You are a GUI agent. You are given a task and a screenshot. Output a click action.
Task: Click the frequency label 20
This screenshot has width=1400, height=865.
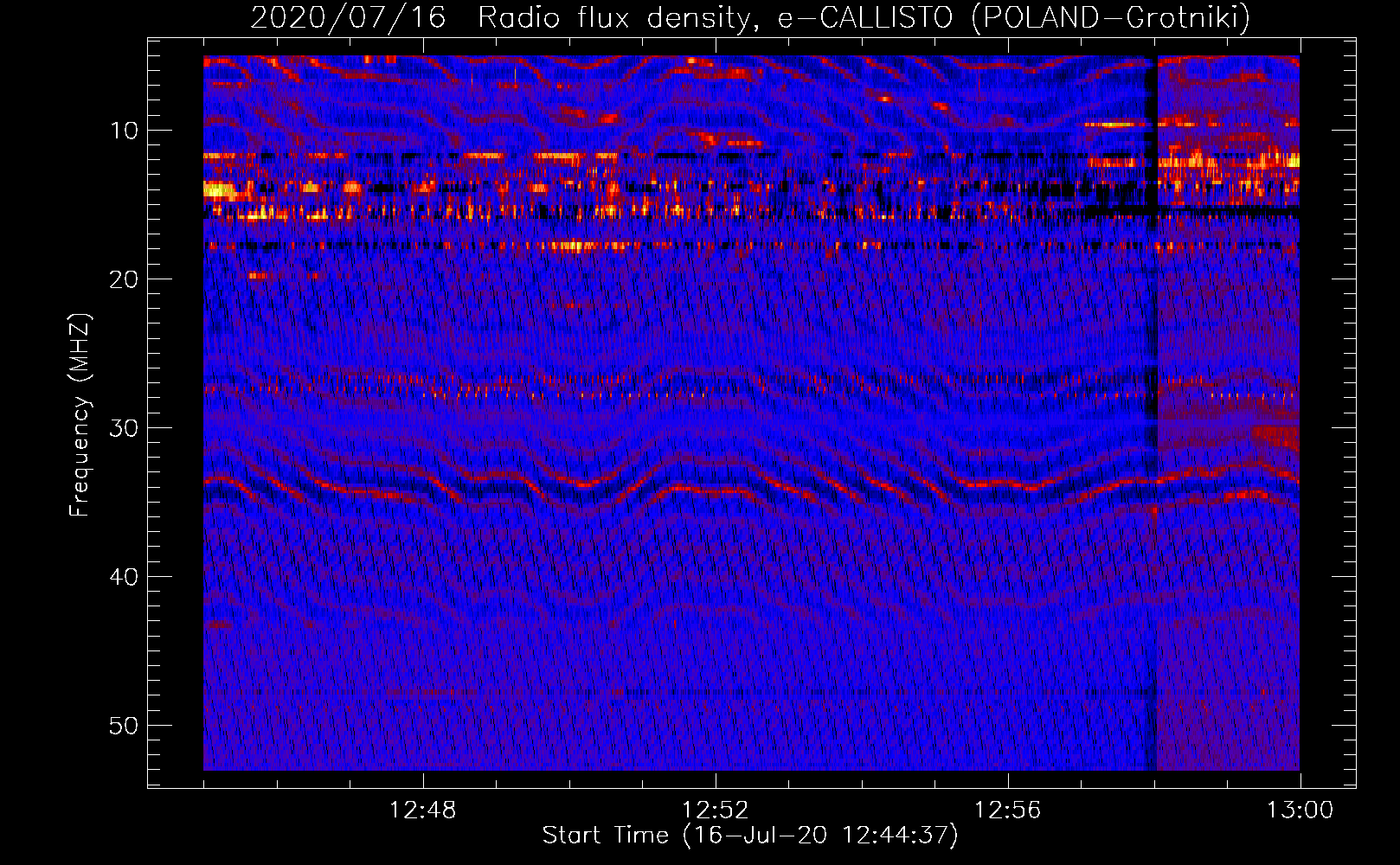pyautogui.click(x=124, y=279)
